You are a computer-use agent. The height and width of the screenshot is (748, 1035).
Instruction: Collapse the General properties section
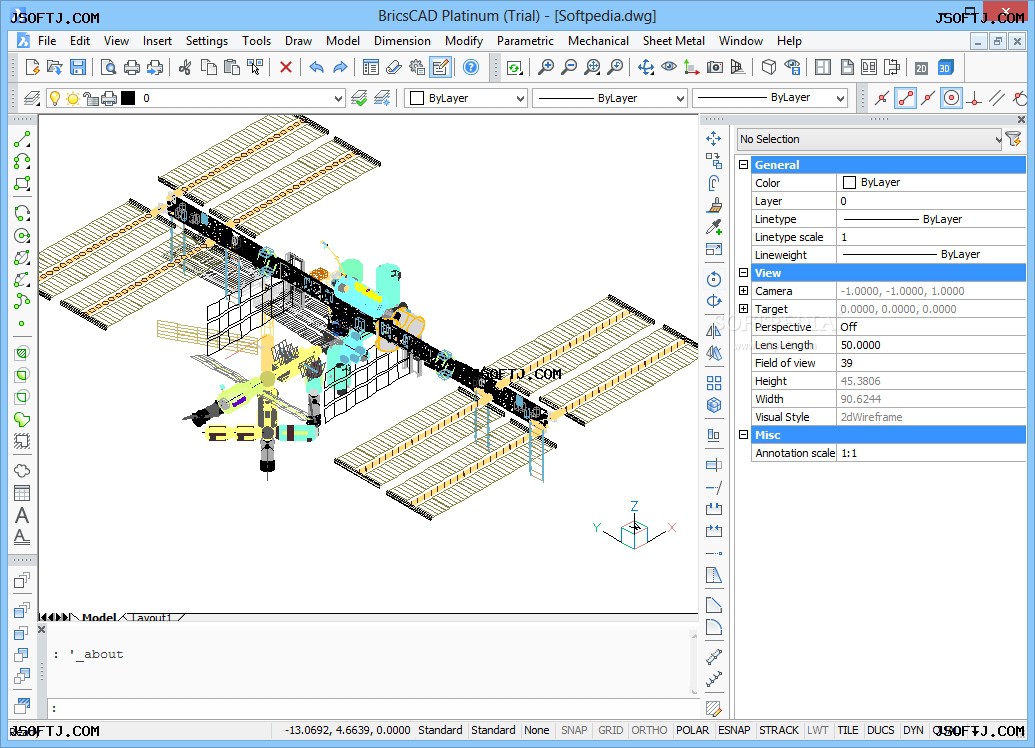743,164
